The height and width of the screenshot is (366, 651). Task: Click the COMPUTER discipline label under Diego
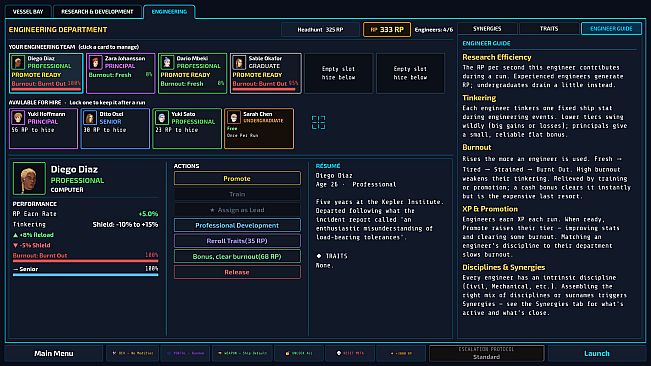pos(67,190)
